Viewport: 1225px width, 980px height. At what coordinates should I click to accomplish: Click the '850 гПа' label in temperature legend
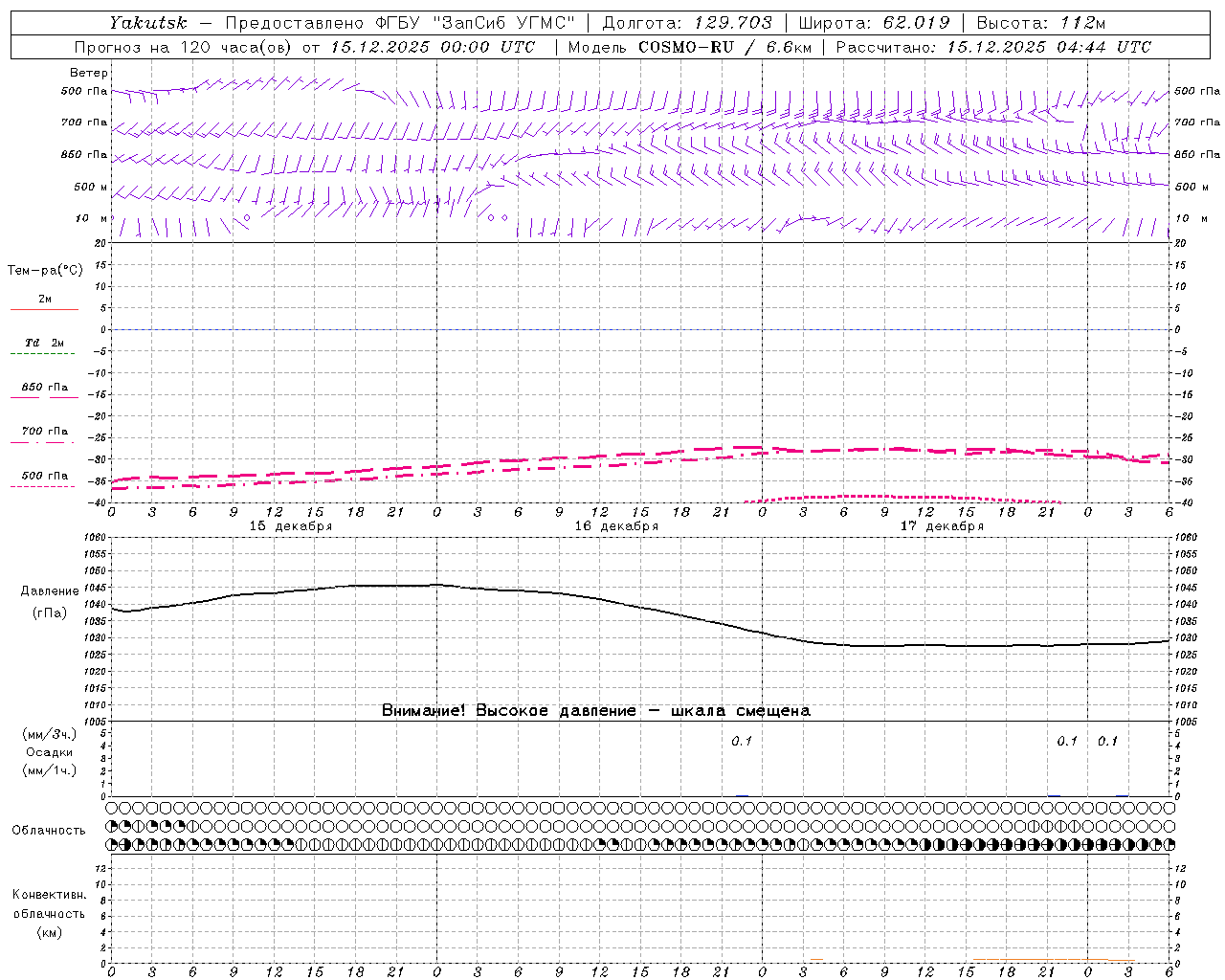point(45,388)
